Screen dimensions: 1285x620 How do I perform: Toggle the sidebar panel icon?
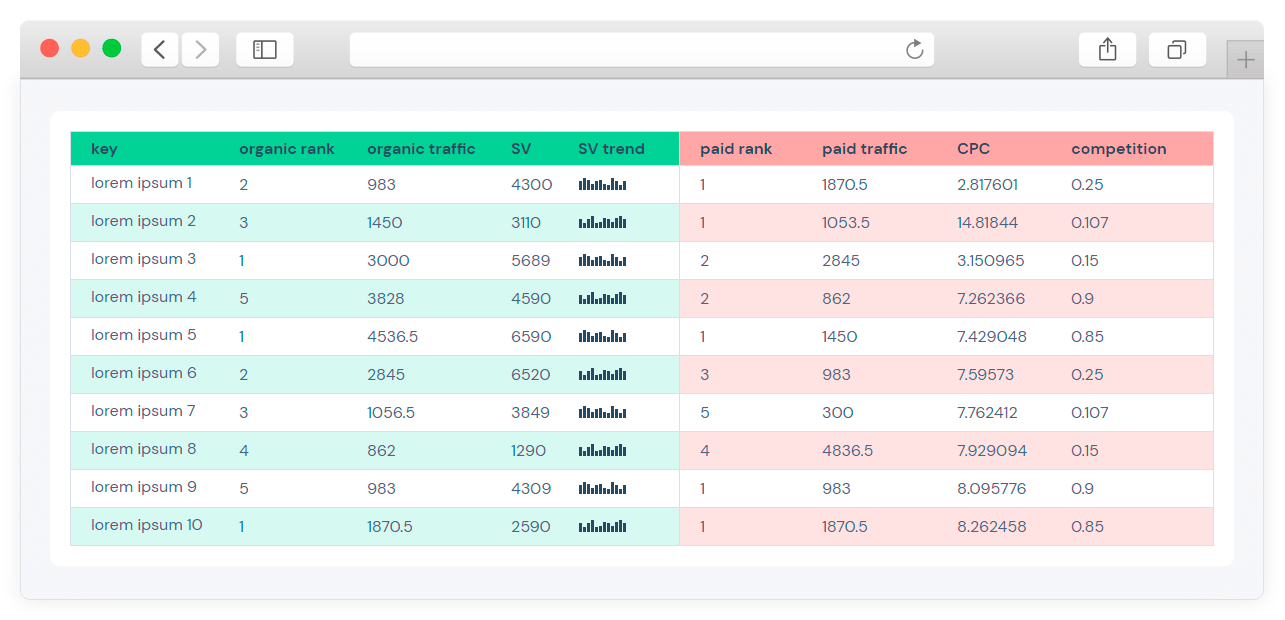point(265,49)
